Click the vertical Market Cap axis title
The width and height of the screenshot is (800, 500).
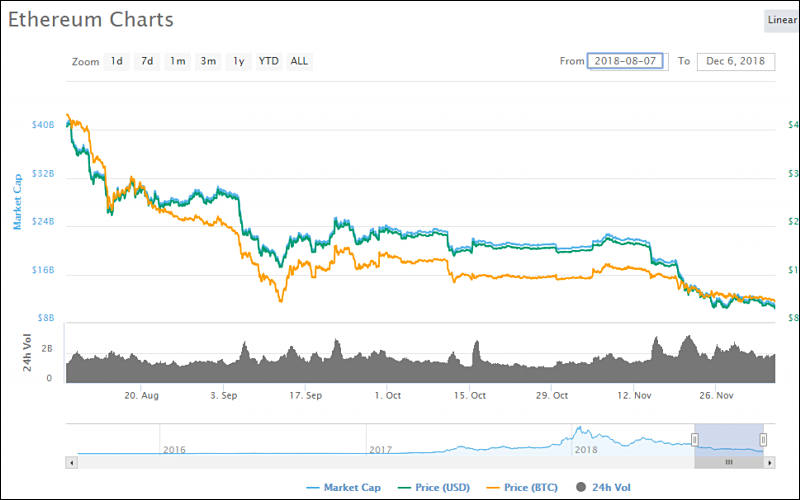pos(17,202)
